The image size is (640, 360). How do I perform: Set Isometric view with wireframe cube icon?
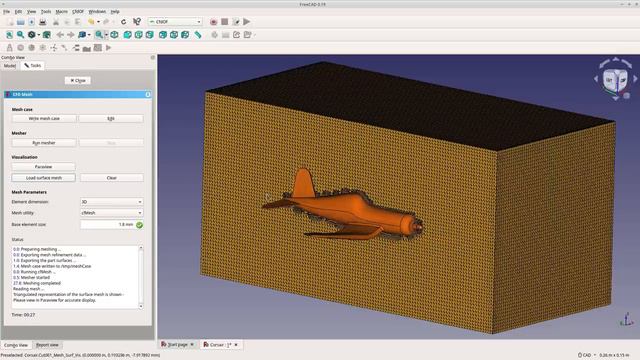pos(114,35)
